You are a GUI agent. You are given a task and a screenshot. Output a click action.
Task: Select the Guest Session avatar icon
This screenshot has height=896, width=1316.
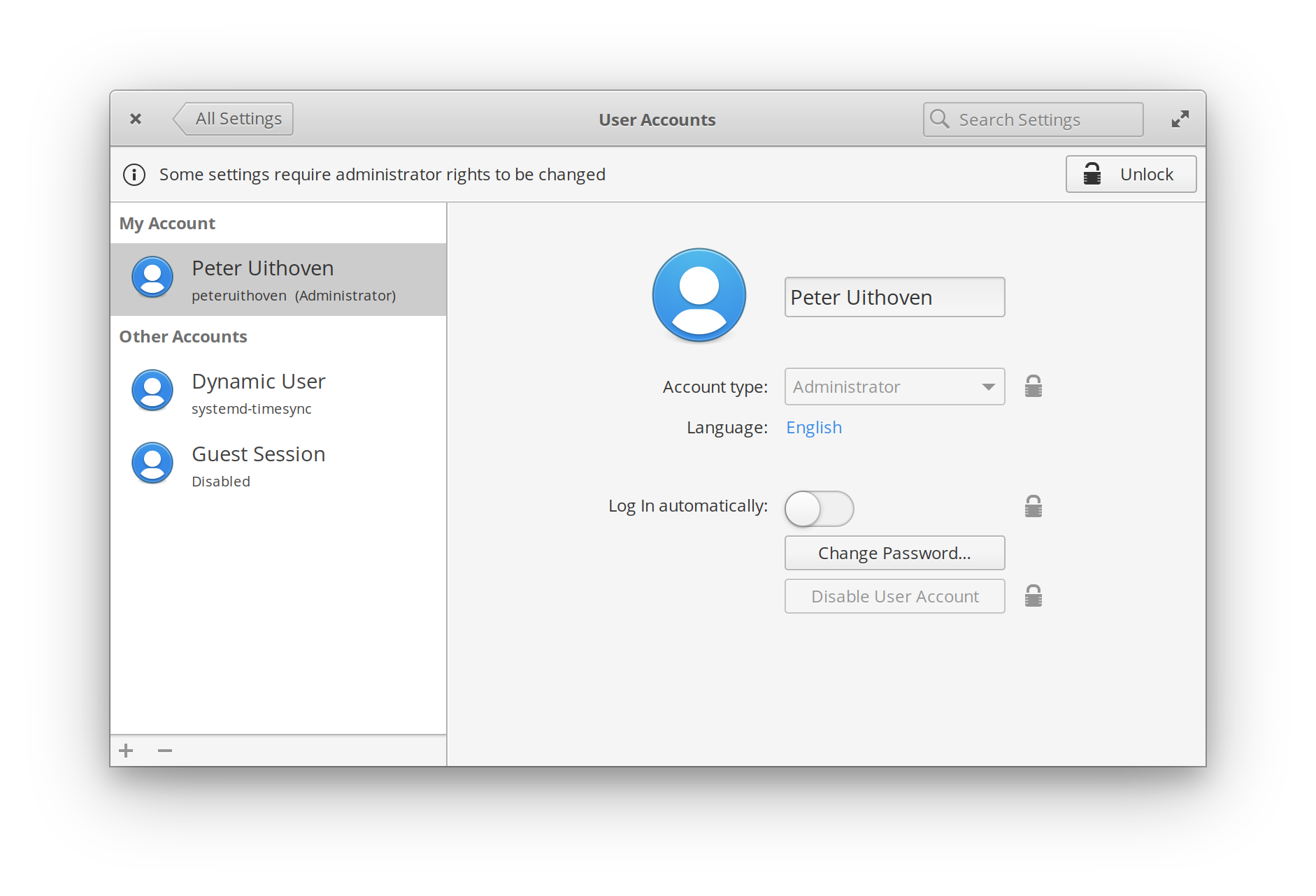152,463
